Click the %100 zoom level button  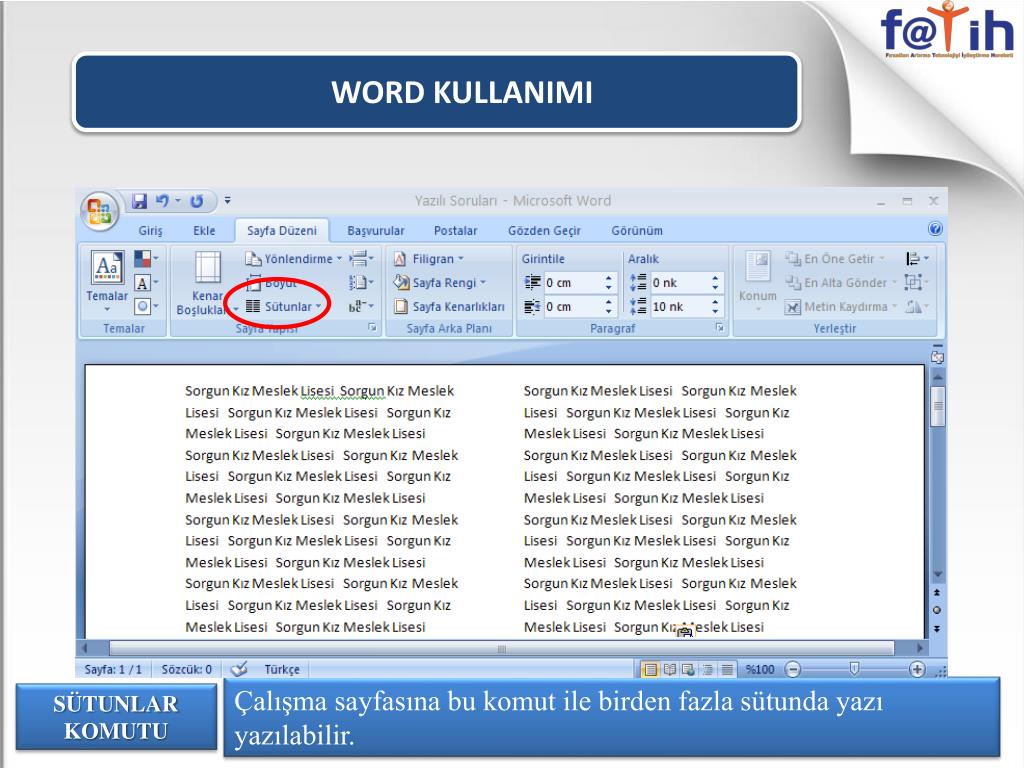coord(760,669)
